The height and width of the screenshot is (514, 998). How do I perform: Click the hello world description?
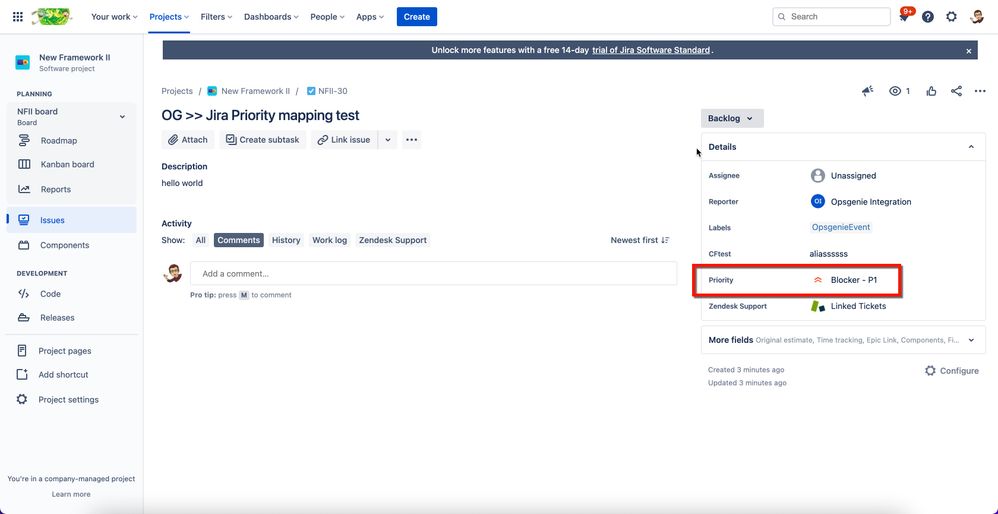182,183
